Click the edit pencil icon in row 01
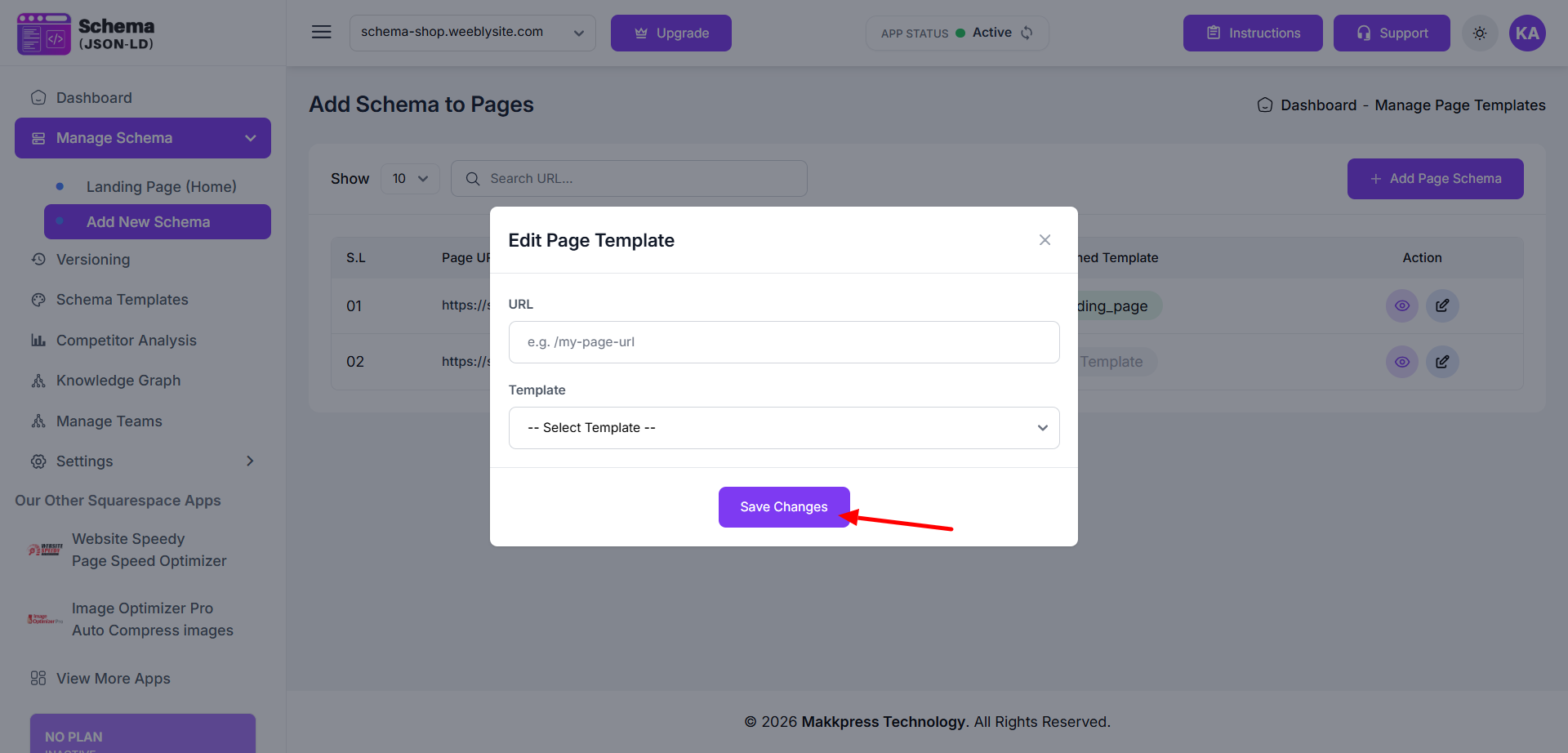This screenshot has width=1568, height=753. click(1441, 306)
